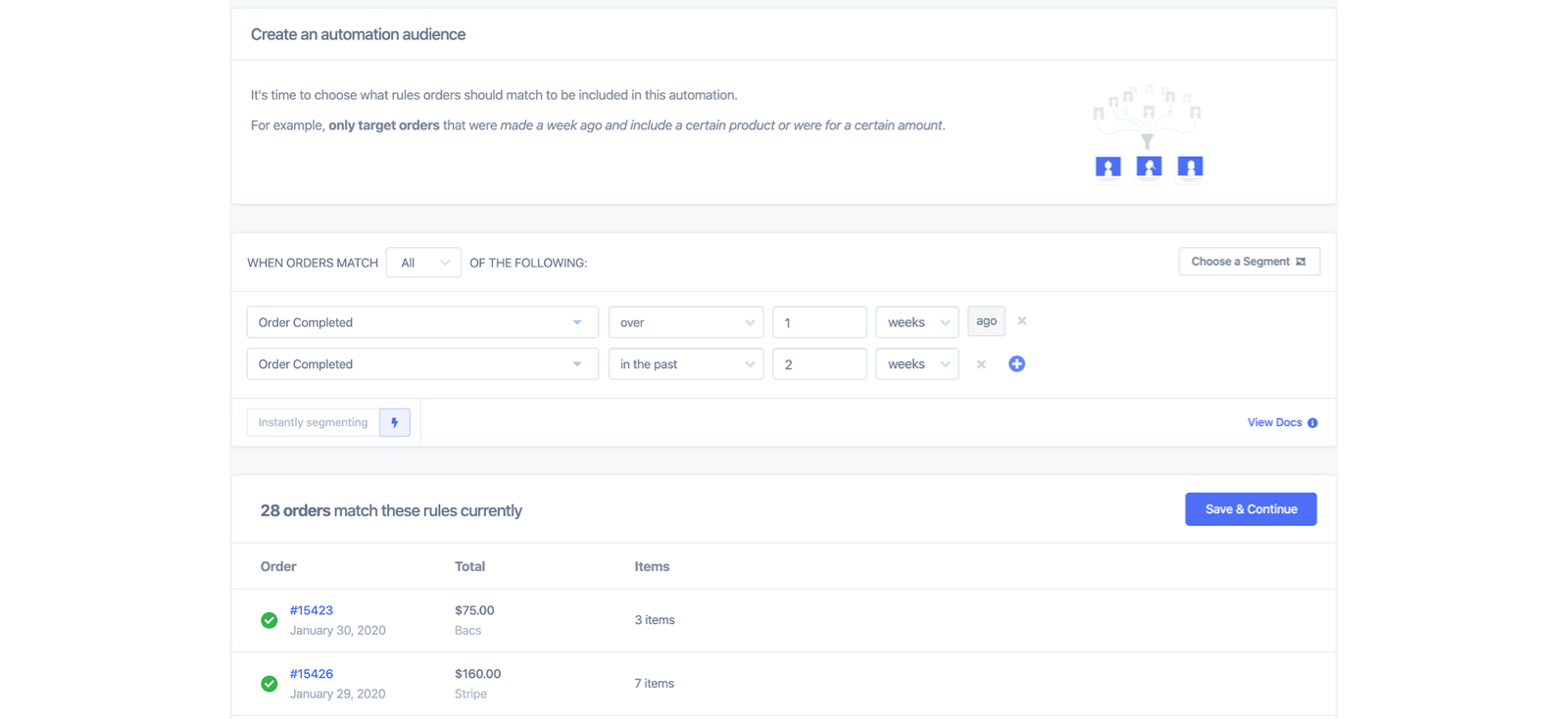
Task: Expand second 'Order Completed' rule dropdown
Action: pos(422,364)
